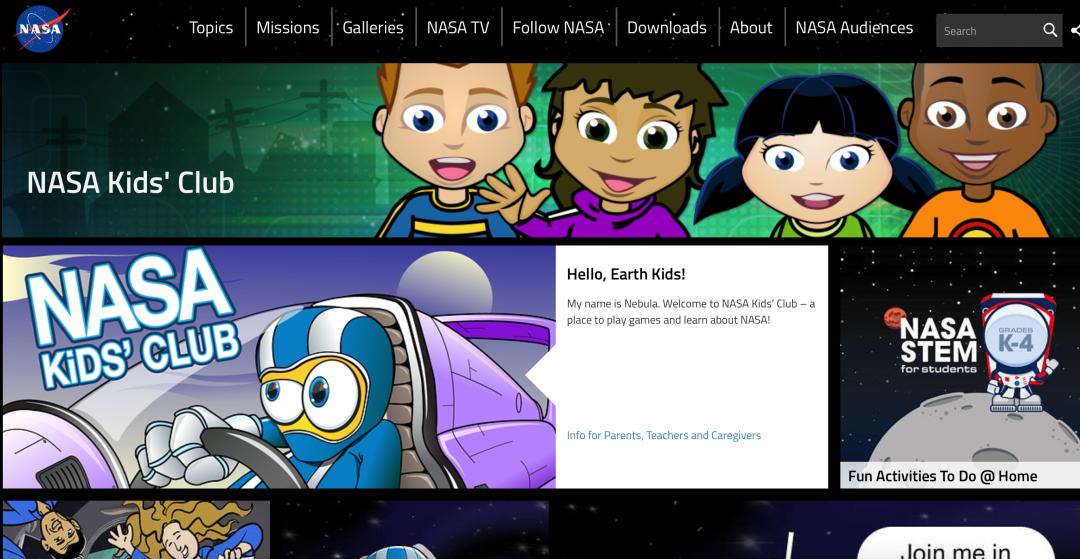Click the Fun Activities To Do @ Home caption
The height and width of the screenshot is (559, 1080).
942,476
